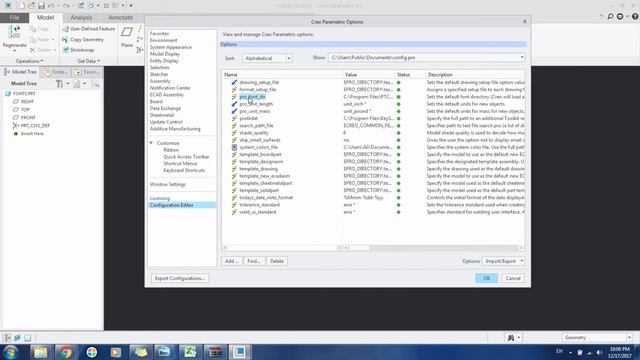Click the binoculars find icon in status bar
This screenshot has height=360, width=640.
click(511, 338)
